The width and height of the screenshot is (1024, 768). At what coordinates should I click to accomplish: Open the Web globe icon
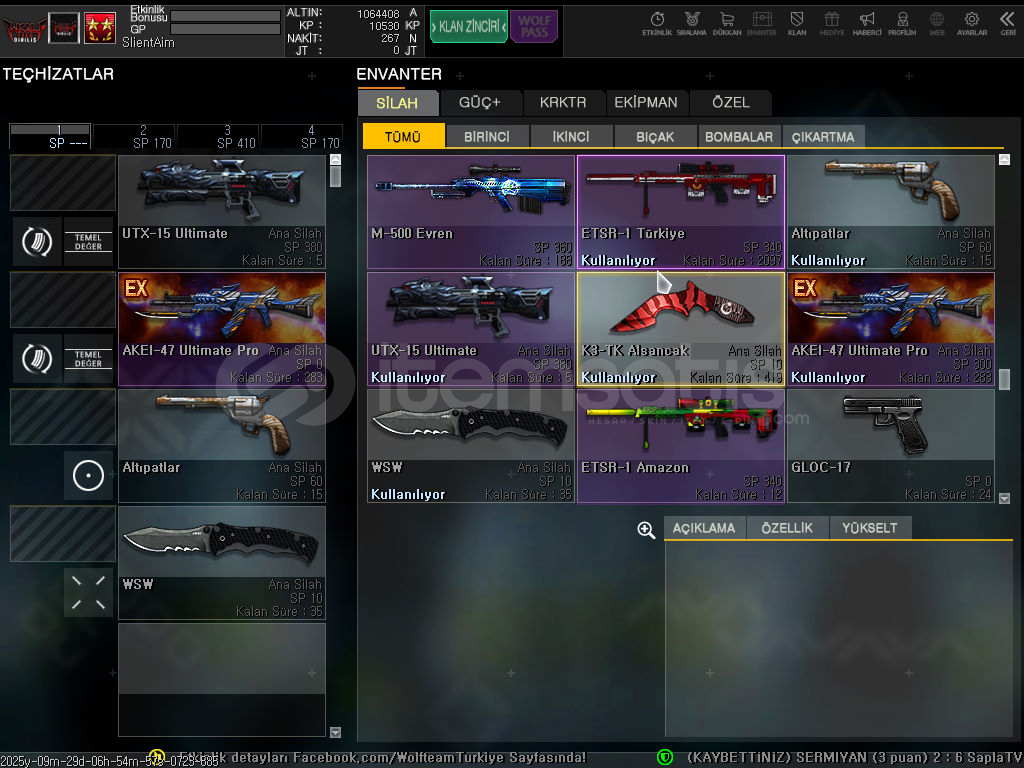coord(937,23)
